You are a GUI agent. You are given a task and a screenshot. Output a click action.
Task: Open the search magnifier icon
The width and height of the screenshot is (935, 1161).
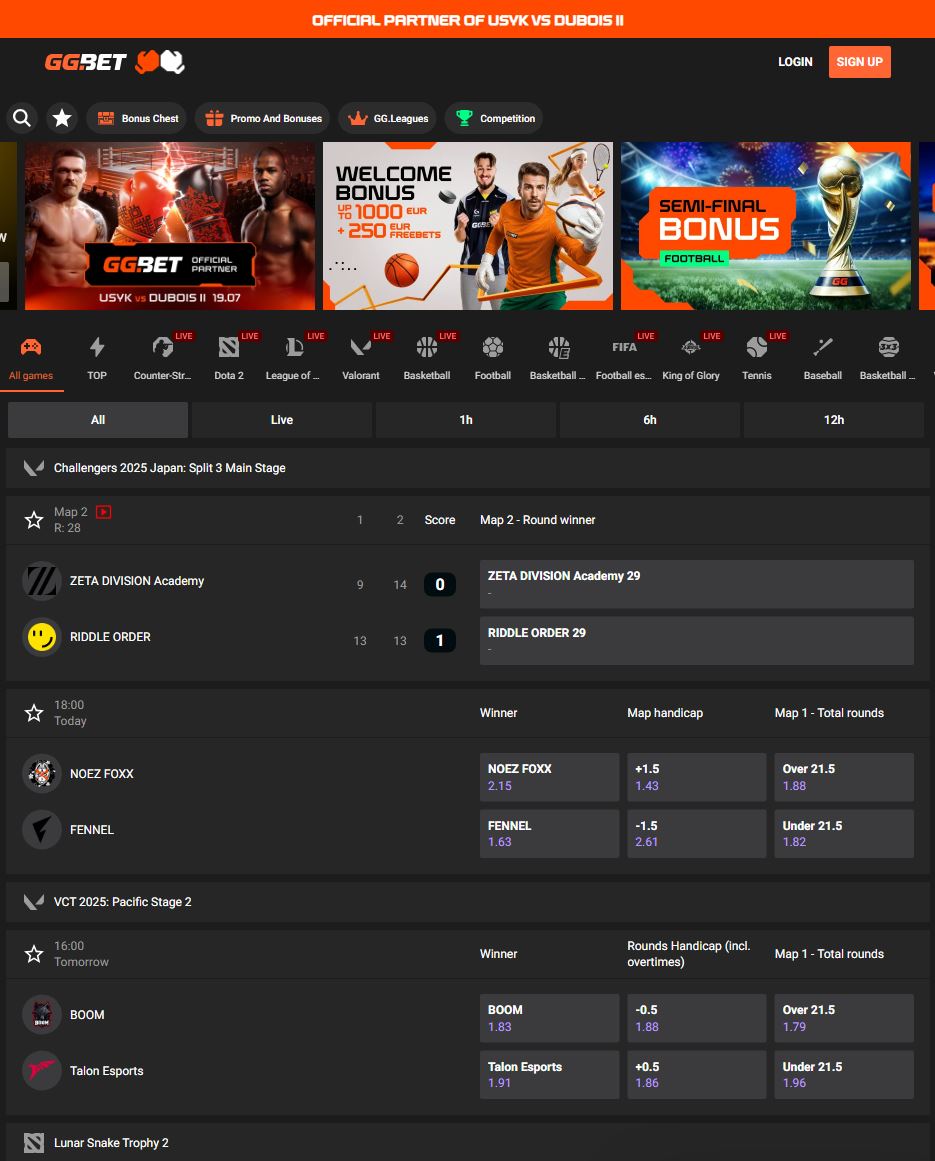click(22, 118)
